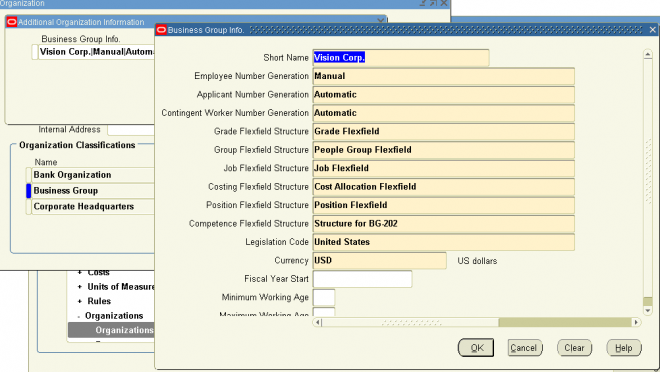
Task: Select Business Group classification row
Action: coord(93,191)
